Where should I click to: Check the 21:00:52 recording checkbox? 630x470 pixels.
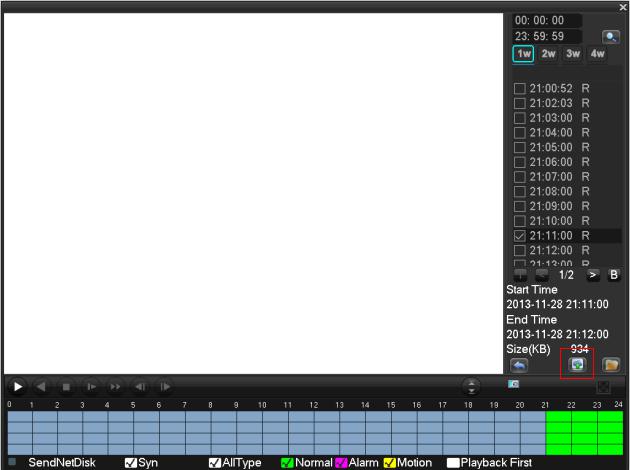click(x=520, y=88)
